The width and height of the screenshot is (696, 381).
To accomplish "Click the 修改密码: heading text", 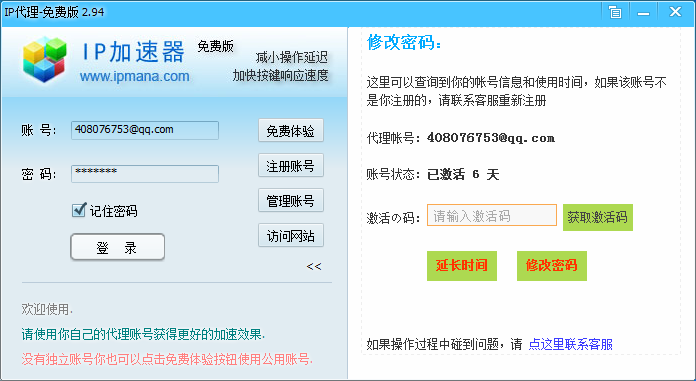I will coord(404,43).
